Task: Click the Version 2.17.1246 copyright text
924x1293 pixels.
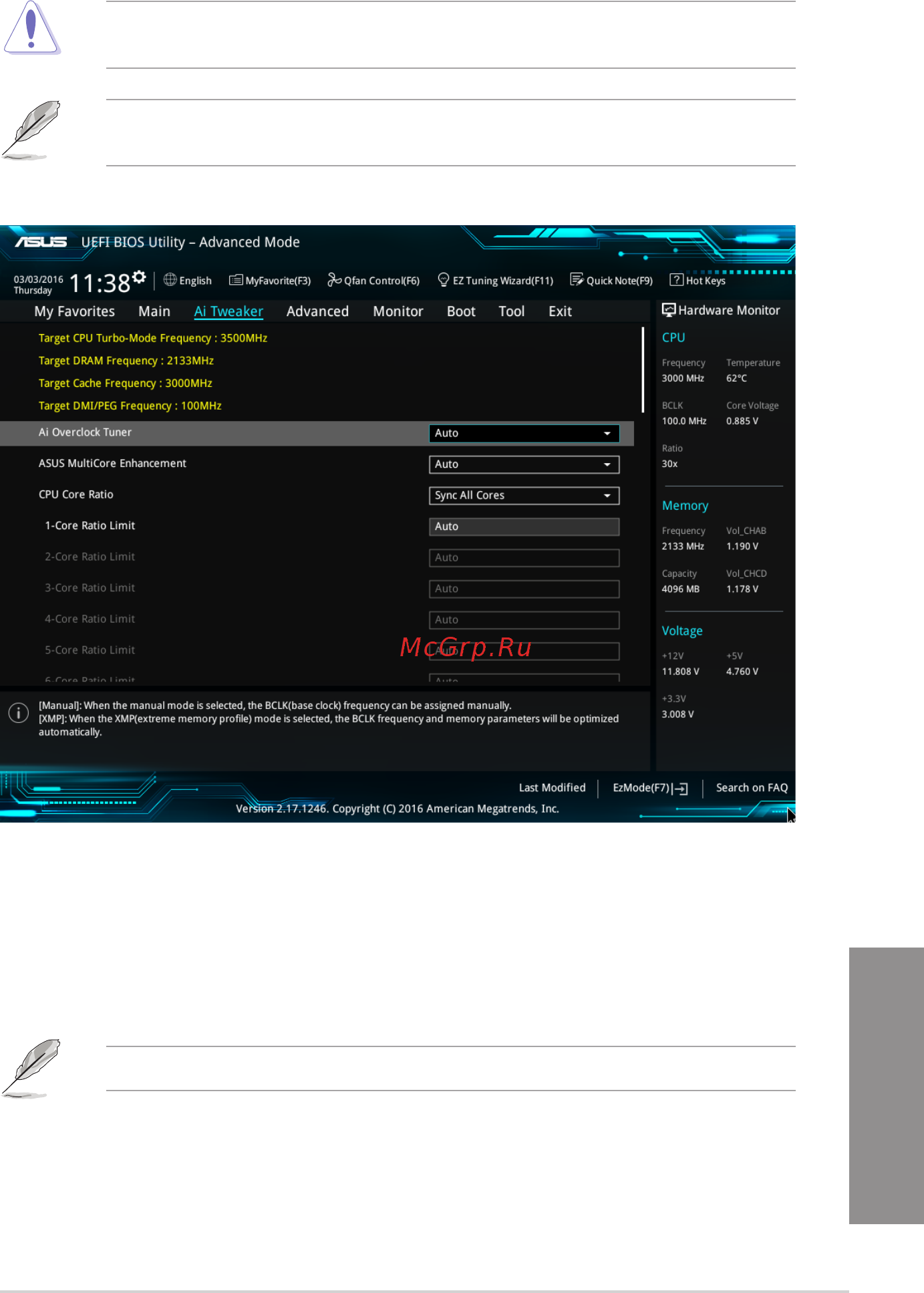Action: tap(398, 809)
